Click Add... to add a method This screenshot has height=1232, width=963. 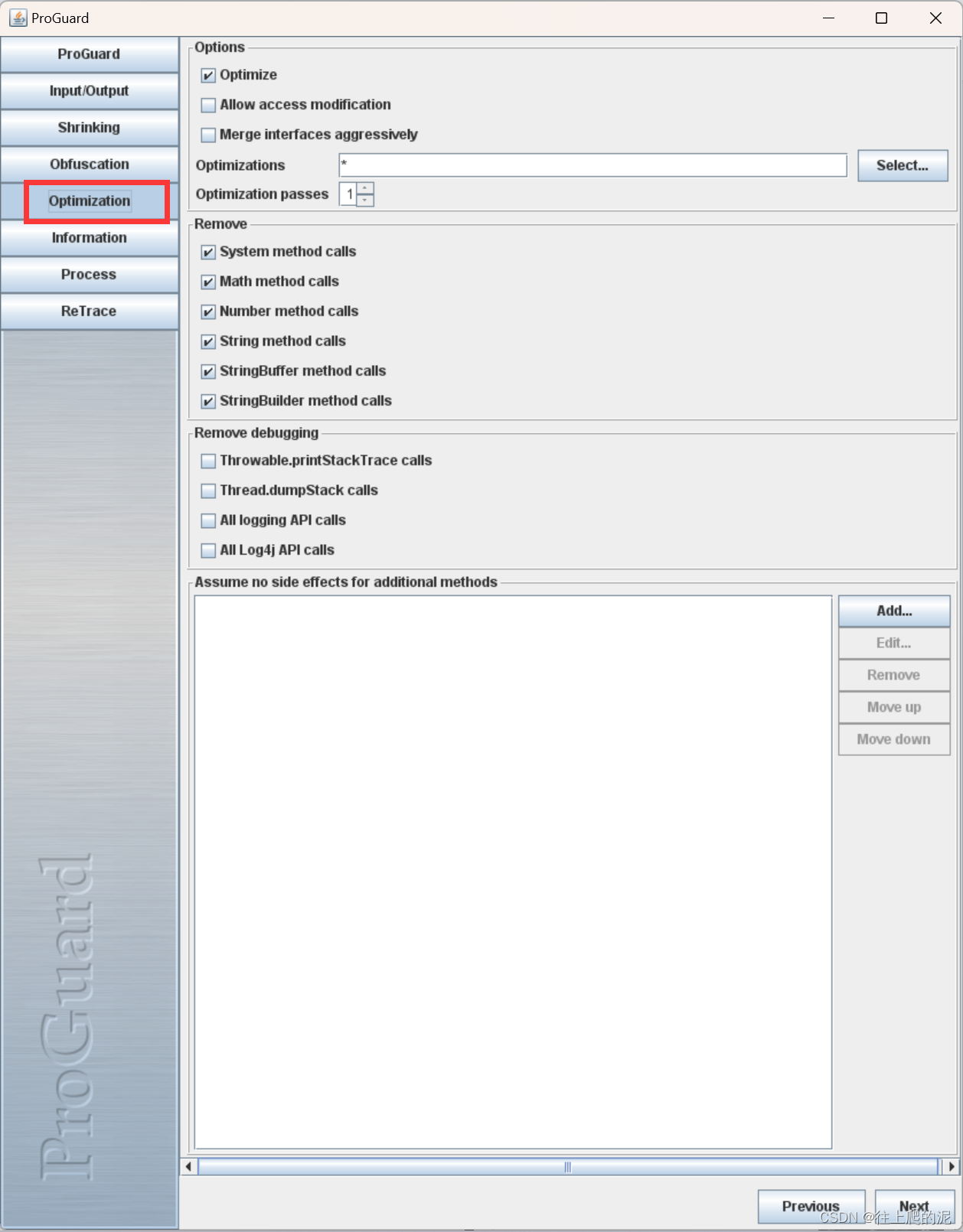click(x=894, y=611)
